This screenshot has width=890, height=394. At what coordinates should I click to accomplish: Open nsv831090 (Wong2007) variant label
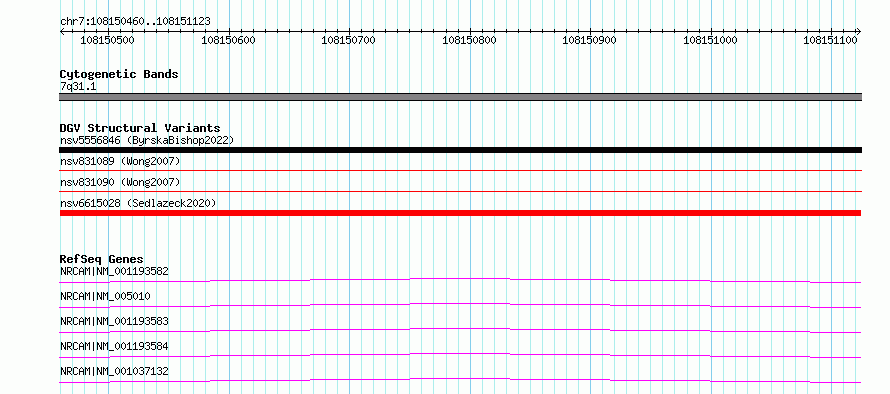[x=120, y=182]
